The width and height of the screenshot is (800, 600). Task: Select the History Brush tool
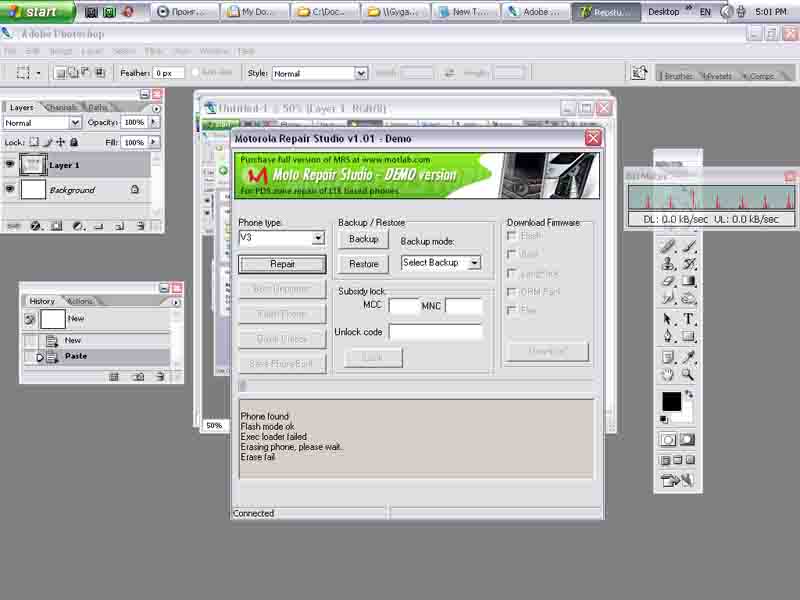688,264
